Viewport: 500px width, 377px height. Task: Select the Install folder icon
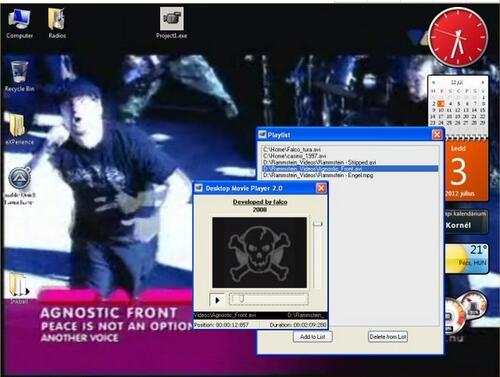click(19, 288)
